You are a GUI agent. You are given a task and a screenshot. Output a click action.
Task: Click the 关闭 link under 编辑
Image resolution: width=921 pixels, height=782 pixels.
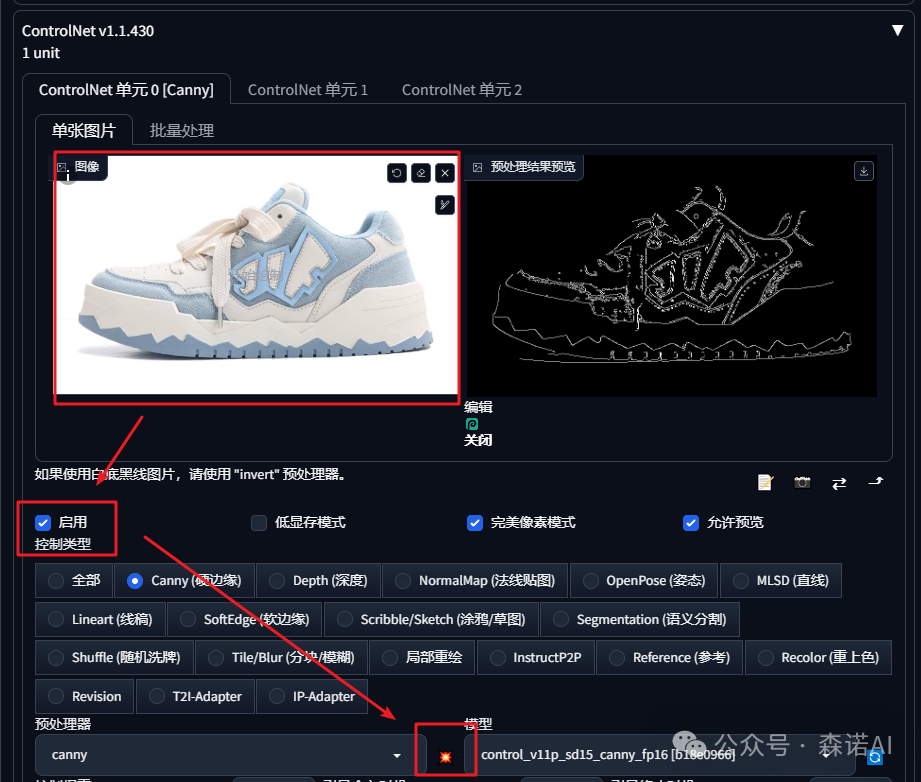[478, 440]
